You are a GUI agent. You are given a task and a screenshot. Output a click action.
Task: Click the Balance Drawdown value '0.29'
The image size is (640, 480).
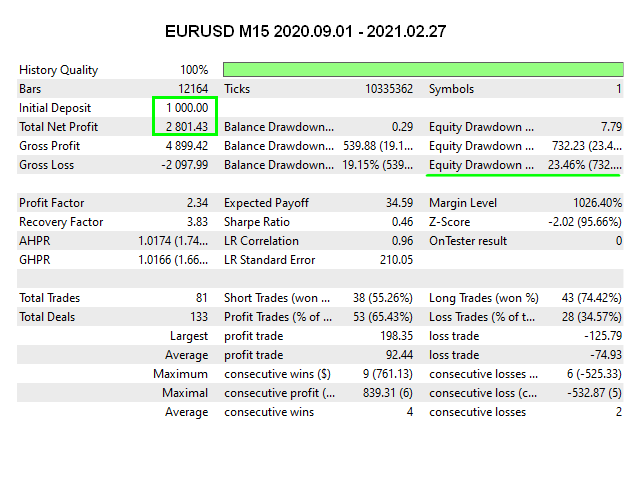click(402, 127)
